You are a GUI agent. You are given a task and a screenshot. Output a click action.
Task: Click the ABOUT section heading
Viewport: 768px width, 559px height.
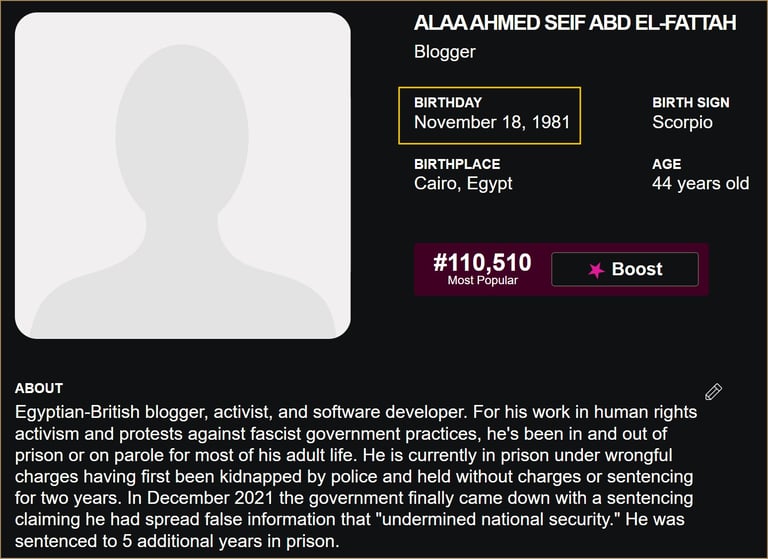coord(39,388)
